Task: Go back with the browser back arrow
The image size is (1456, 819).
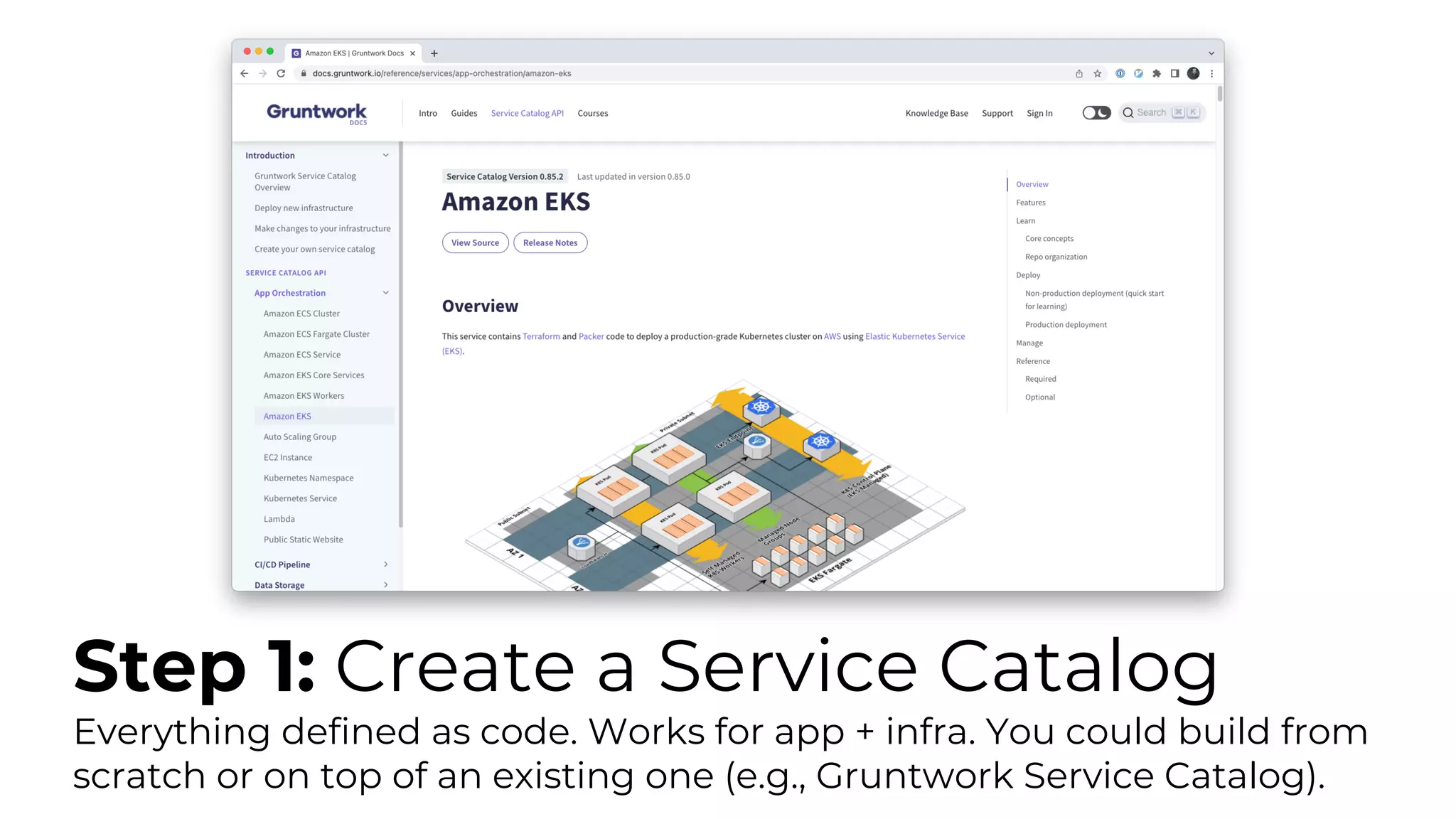Action: (244, 73)
